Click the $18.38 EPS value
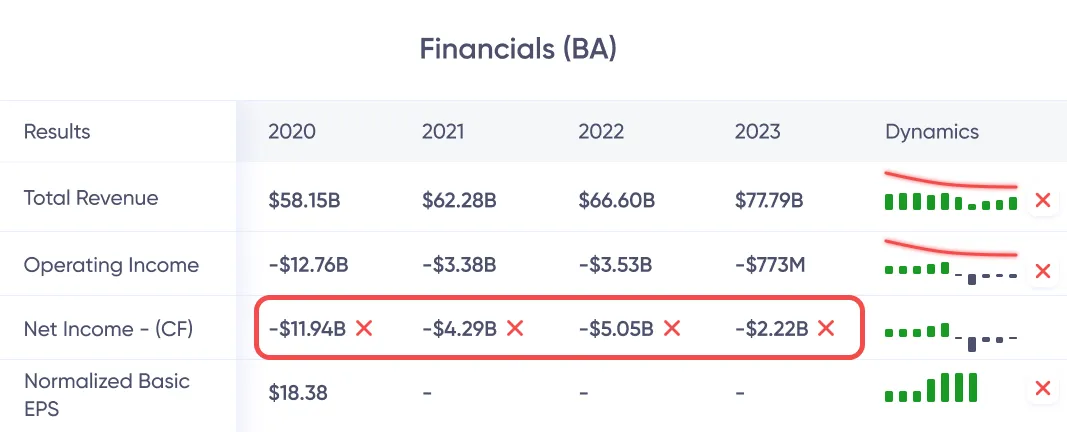The width and height of the screenshot is (1067, 432). tap(296, 394)
